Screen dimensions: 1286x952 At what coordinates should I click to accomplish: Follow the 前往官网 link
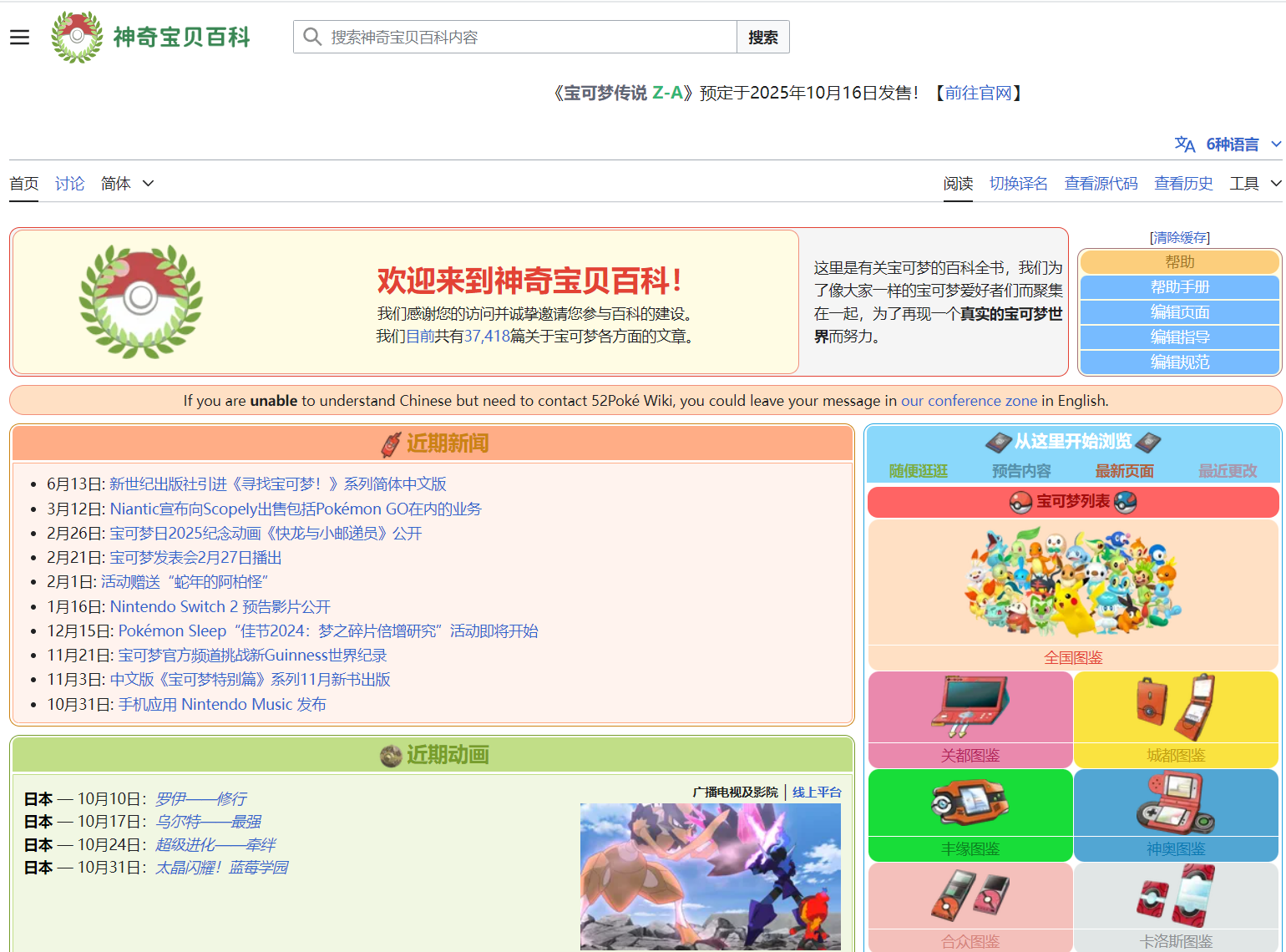point(978,93)
